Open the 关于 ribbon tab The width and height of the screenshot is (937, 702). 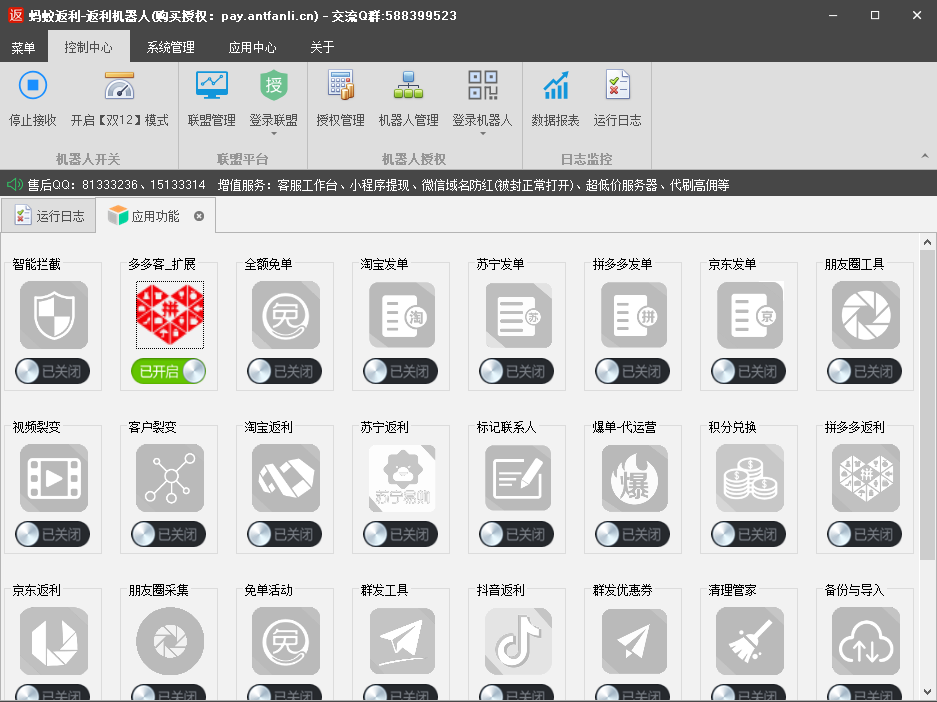click(322, 47)
